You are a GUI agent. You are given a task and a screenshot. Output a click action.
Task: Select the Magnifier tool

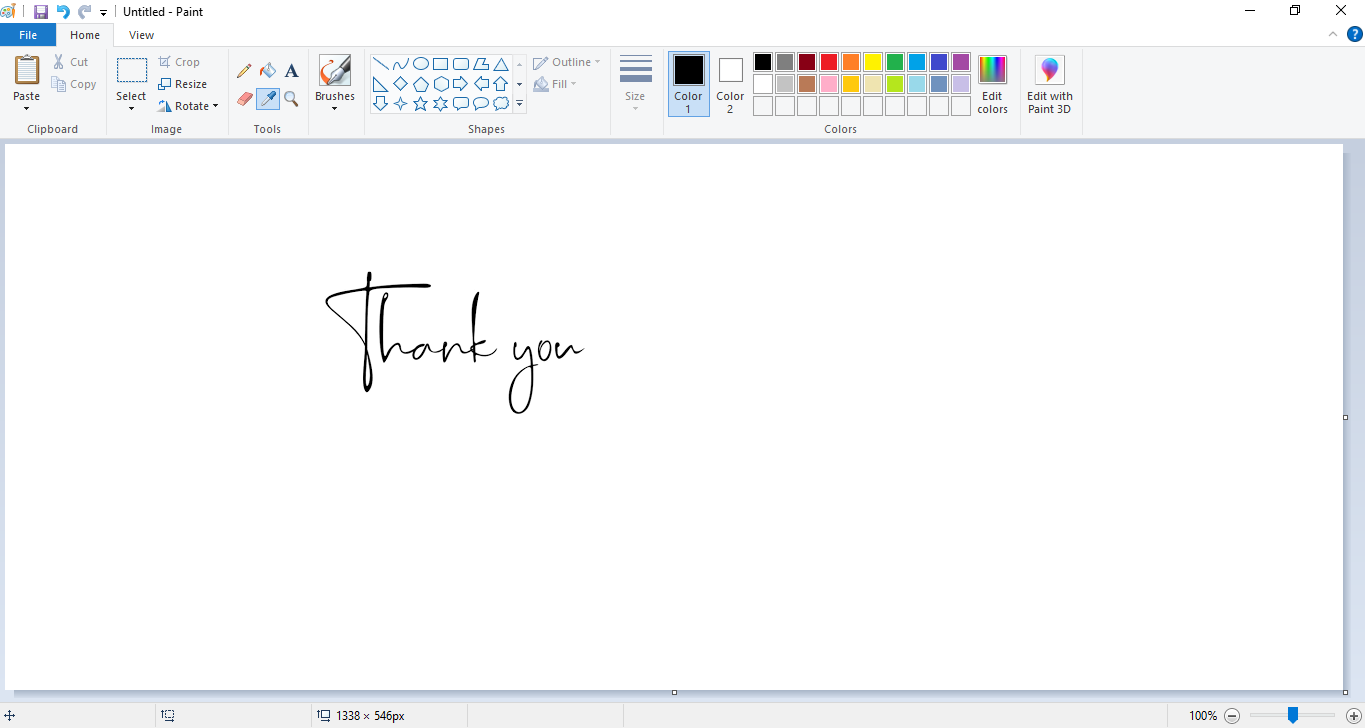point(291,99)
